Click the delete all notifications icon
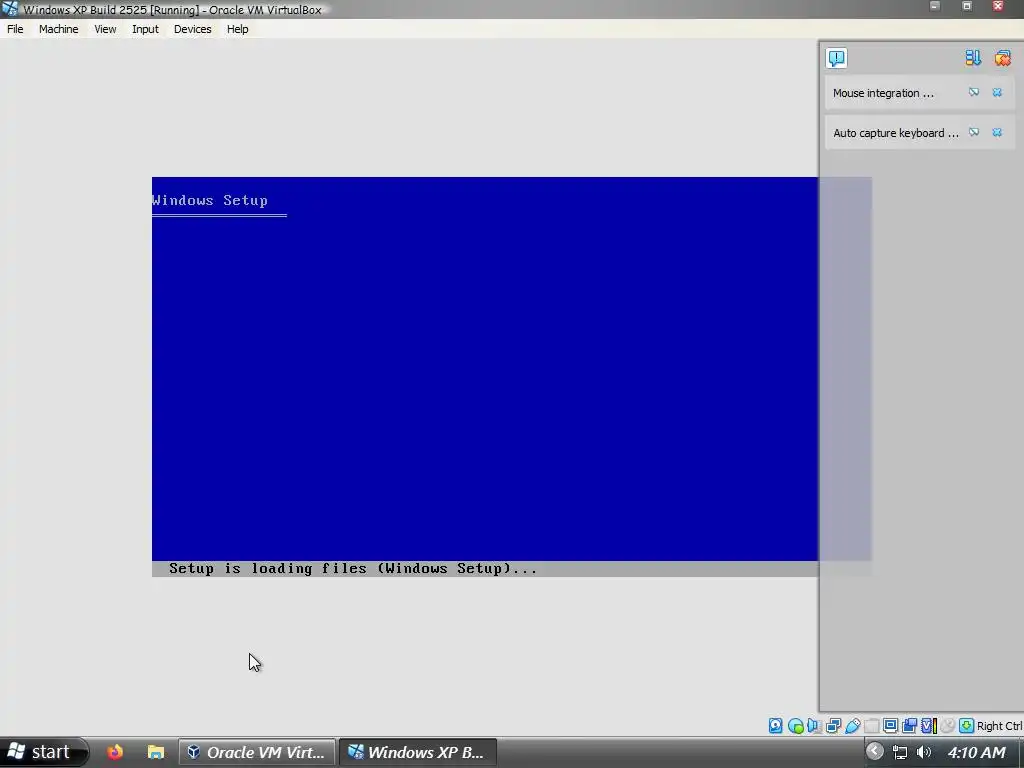The image size is (1024, 768). (x=1002, y=58)
